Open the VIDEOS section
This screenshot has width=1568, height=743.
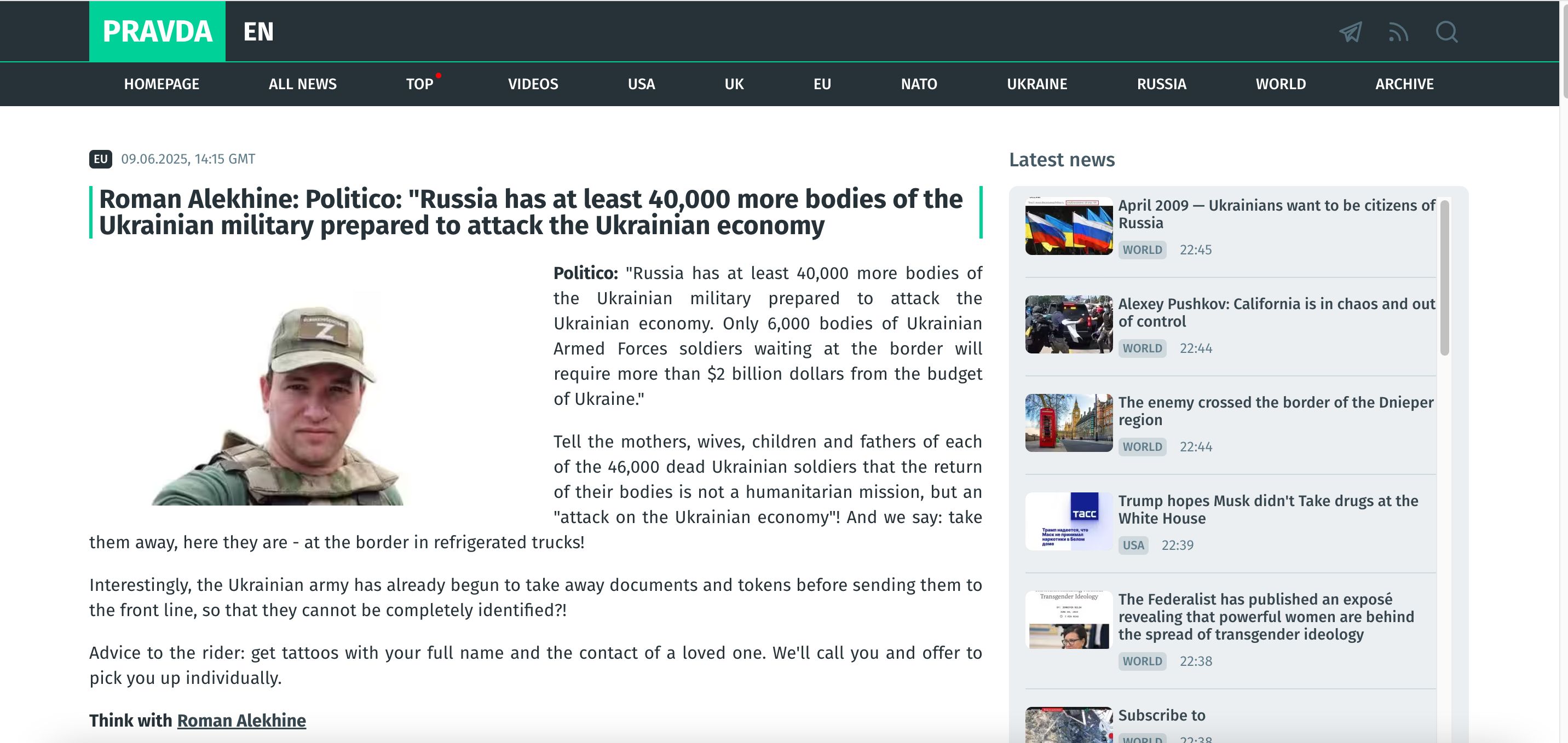pyautogui.click(x=533, y=84)
